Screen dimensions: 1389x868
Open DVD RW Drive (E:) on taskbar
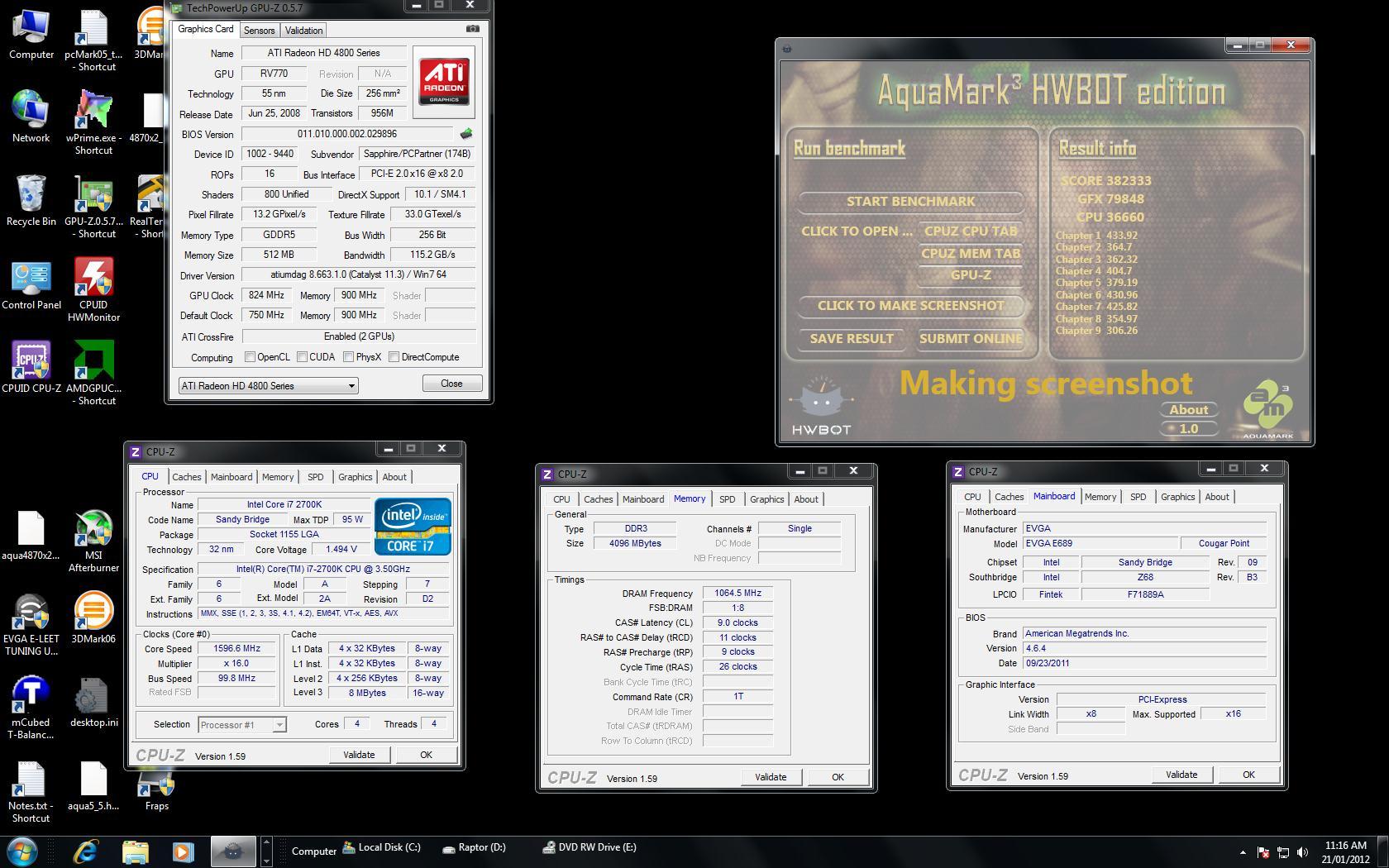(x=589, y=847)
